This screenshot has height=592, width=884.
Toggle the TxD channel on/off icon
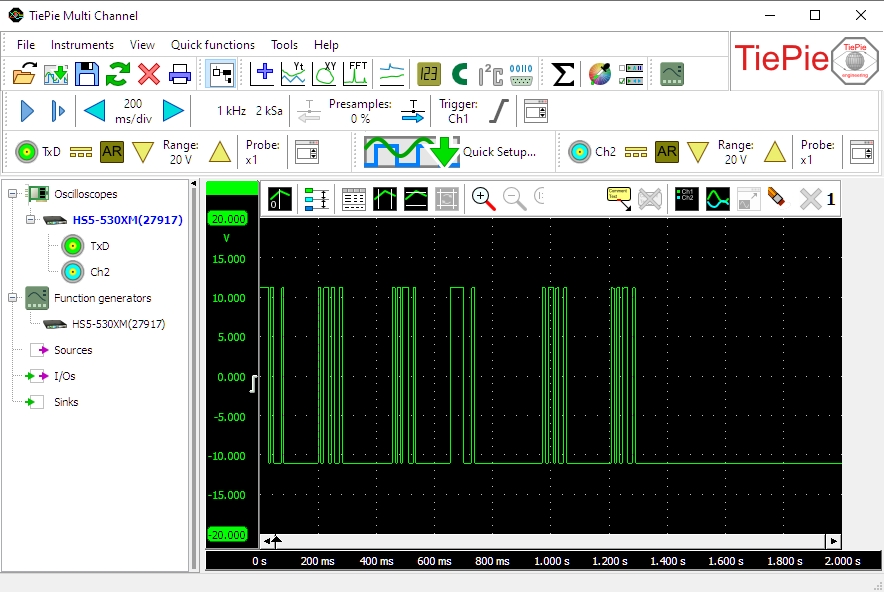(27, 152)
